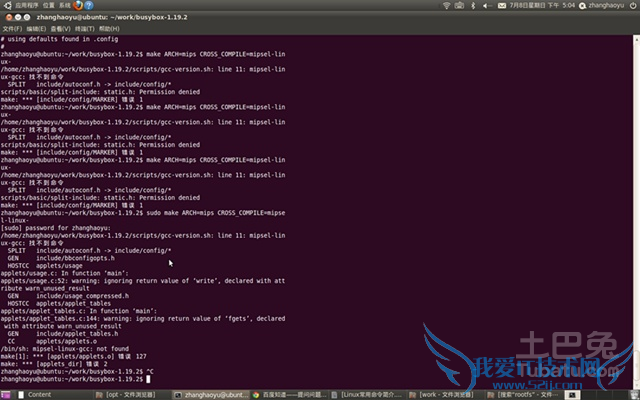The width and height of the screenshot is (640, 400).
Task: Open the terminal 帮助(H) menu
Action: click(109, 29)
